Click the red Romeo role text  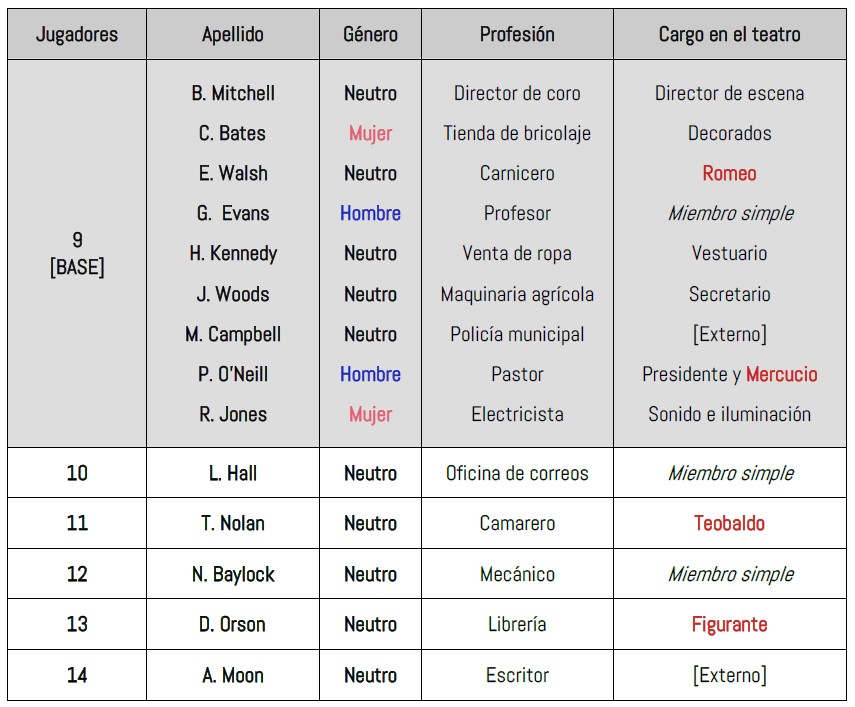729,173
